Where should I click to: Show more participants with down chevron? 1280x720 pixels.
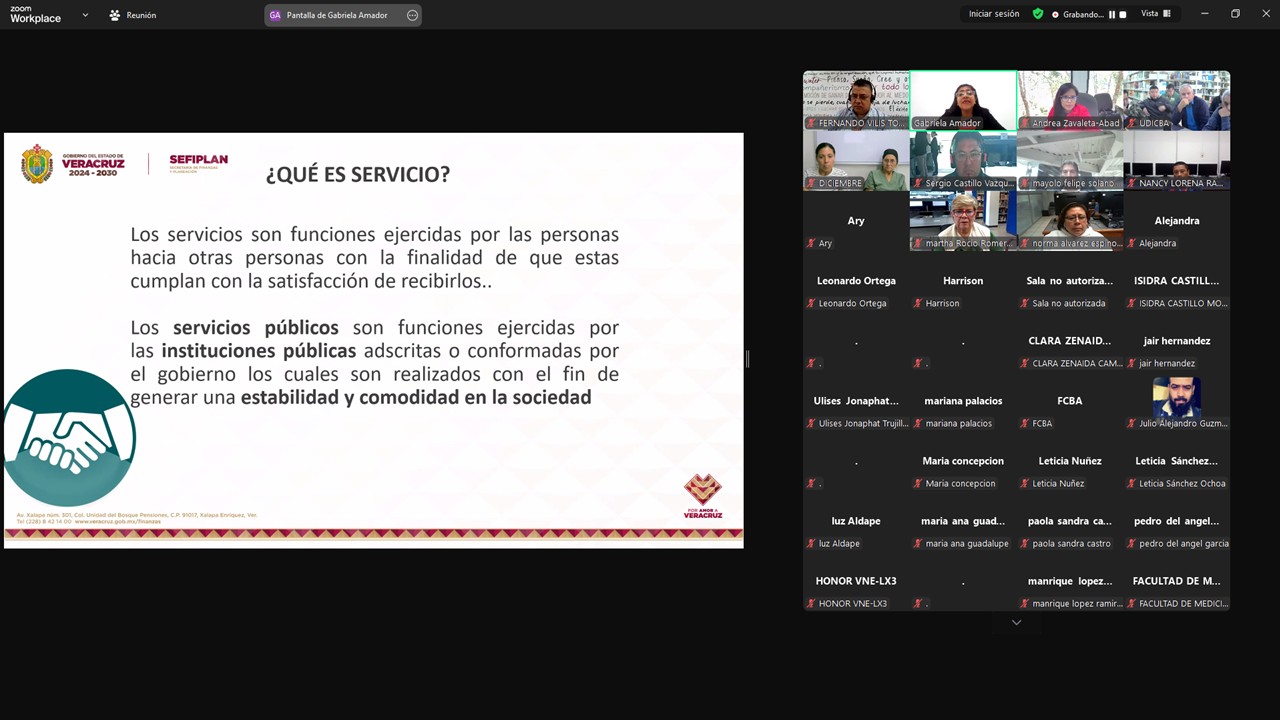[1016, 623]
